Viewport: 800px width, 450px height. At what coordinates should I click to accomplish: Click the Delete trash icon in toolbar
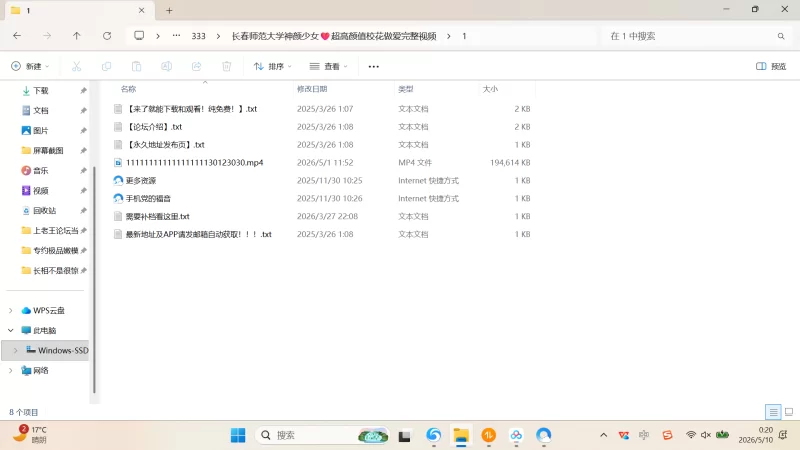[227, 66]
